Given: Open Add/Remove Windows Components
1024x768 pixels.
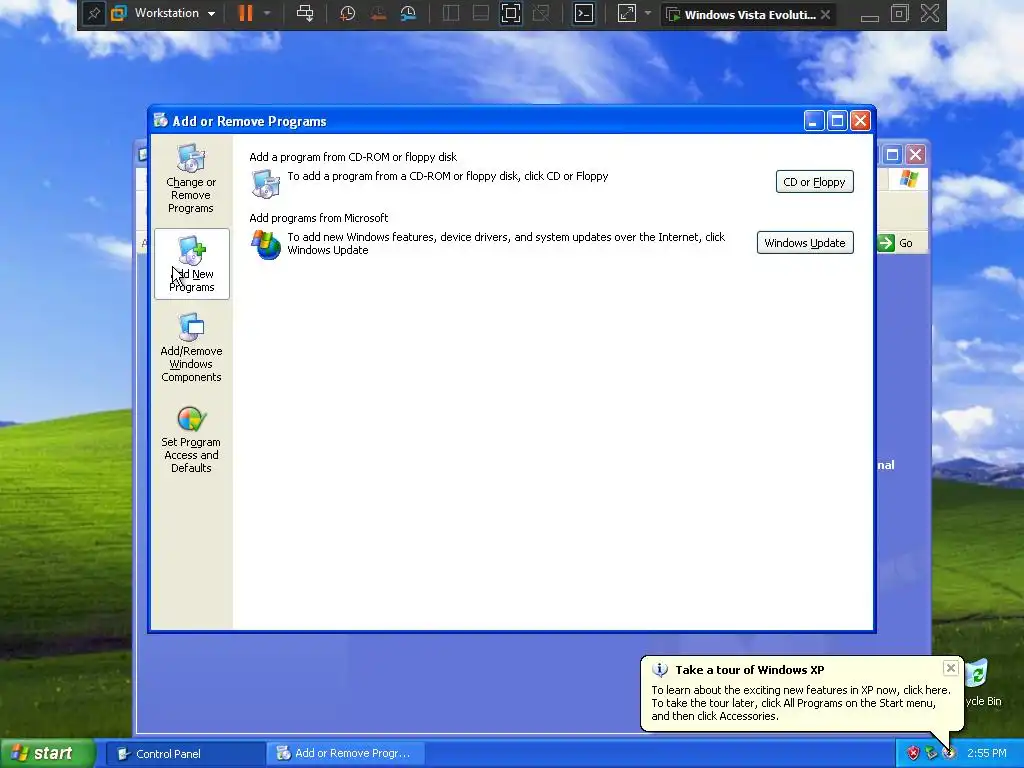Looking at the screenshot, I should click(191, 347).
